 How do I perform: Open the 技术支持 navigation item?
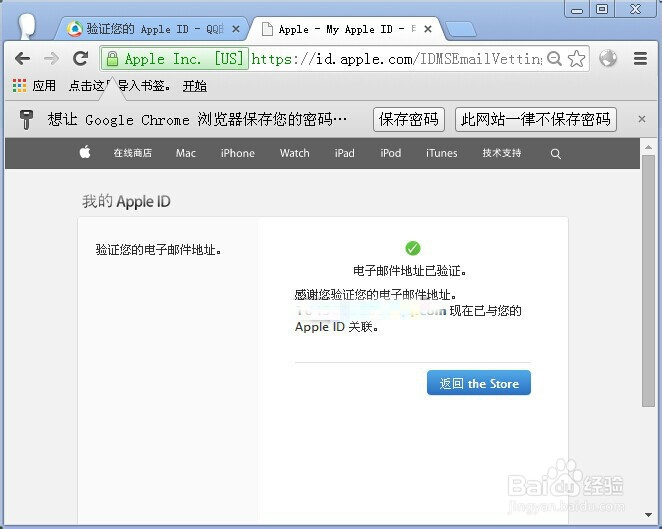[502, 153]
